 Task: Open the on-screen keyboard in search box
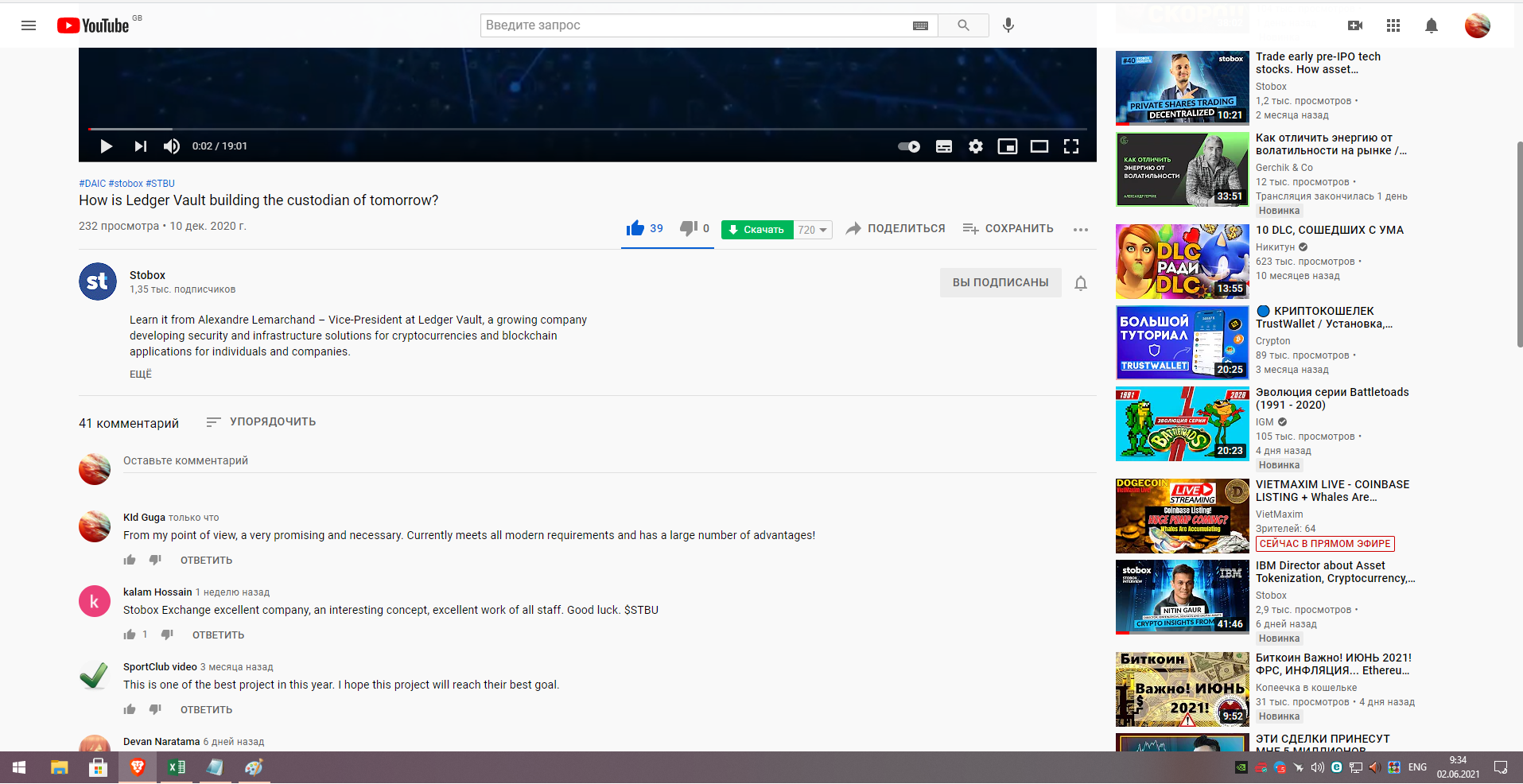[x=920, y=25]
